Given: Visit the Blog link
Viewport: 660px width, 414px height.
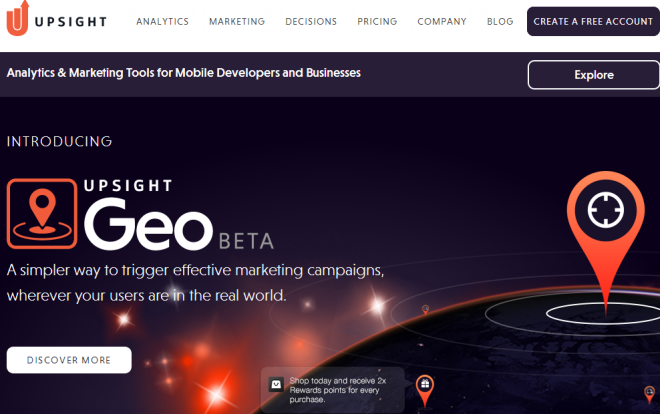Looking at the screenshot, I should (x=500, y=21).
